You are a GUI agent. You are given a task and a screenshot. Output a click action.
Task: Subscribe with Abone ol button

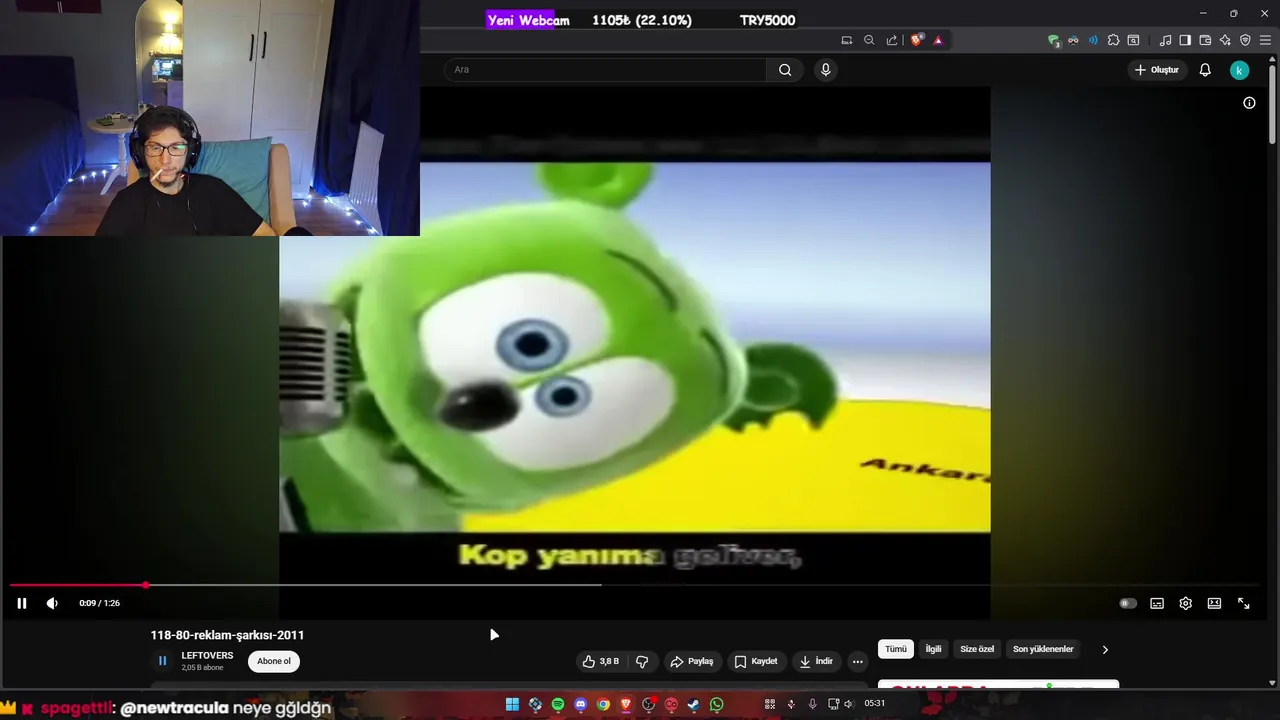tap(274, 661)
